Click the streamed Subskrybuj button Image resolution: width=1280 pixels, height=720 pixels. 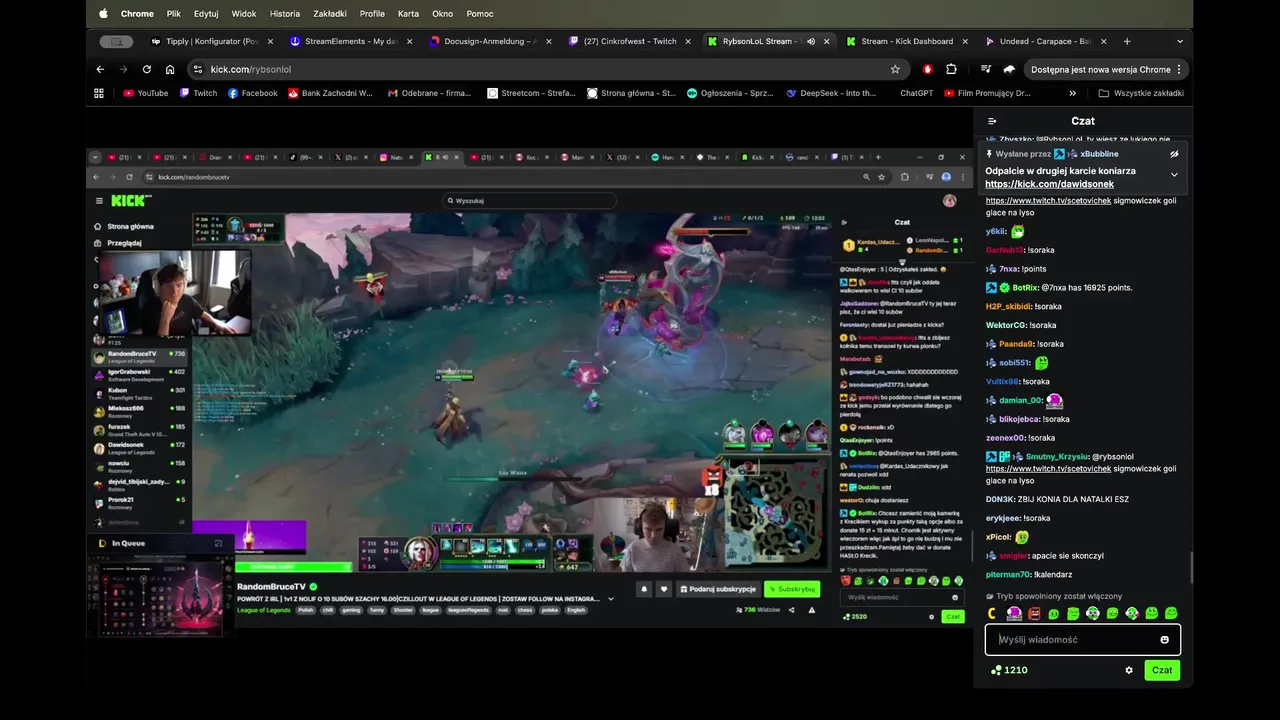pos(792,589)
